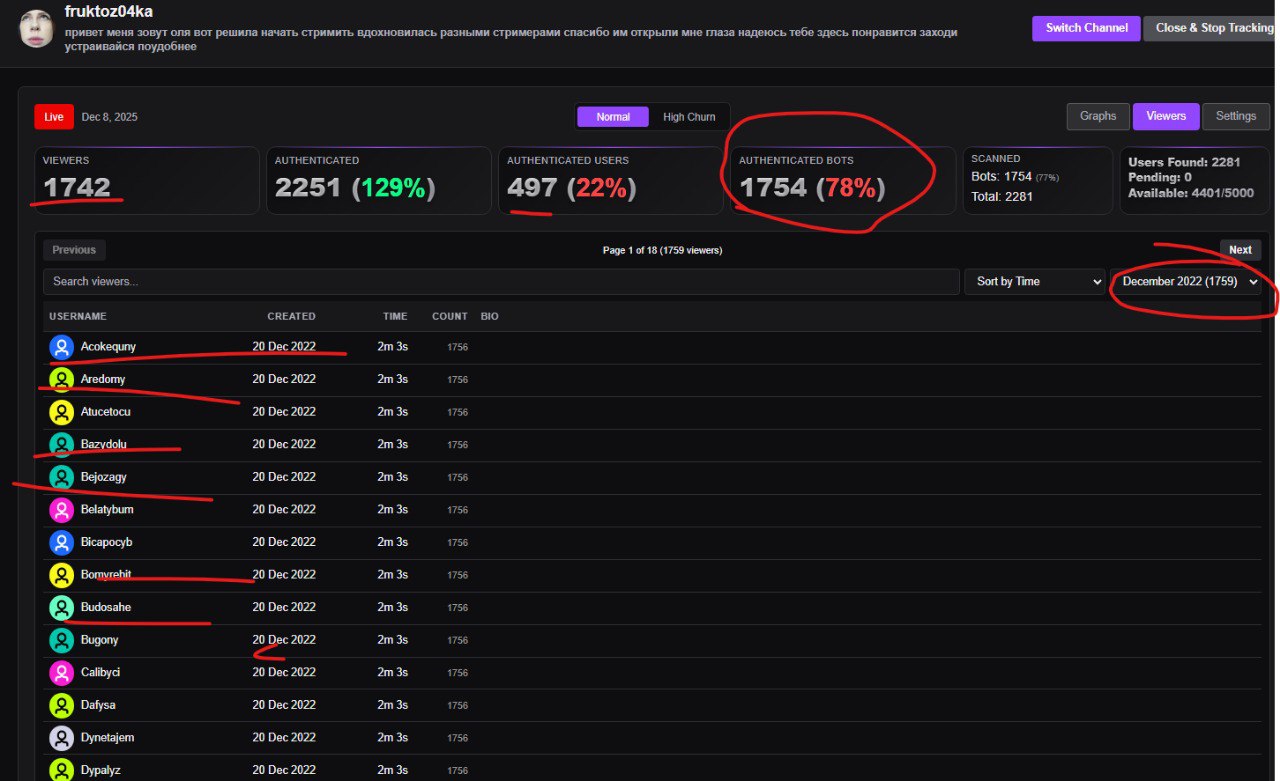This screenshot has width=1280, height=781.
Task: Click the Scanned Total: 2281 line
Action: click(1003, 197)
